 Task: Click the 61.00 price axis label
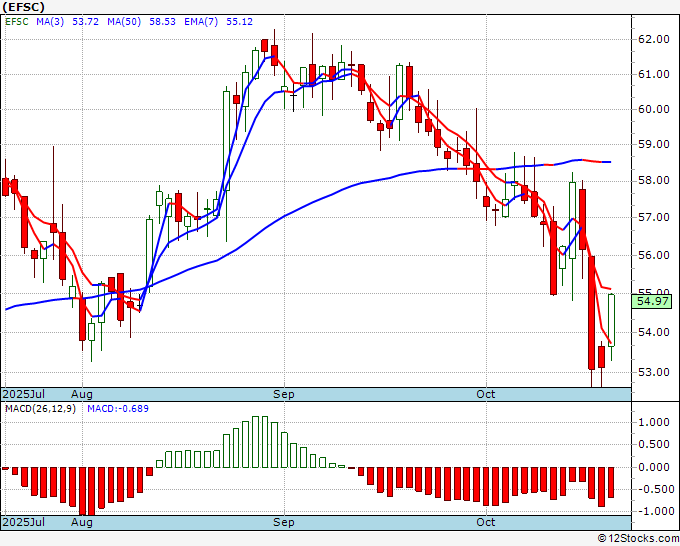654,74
